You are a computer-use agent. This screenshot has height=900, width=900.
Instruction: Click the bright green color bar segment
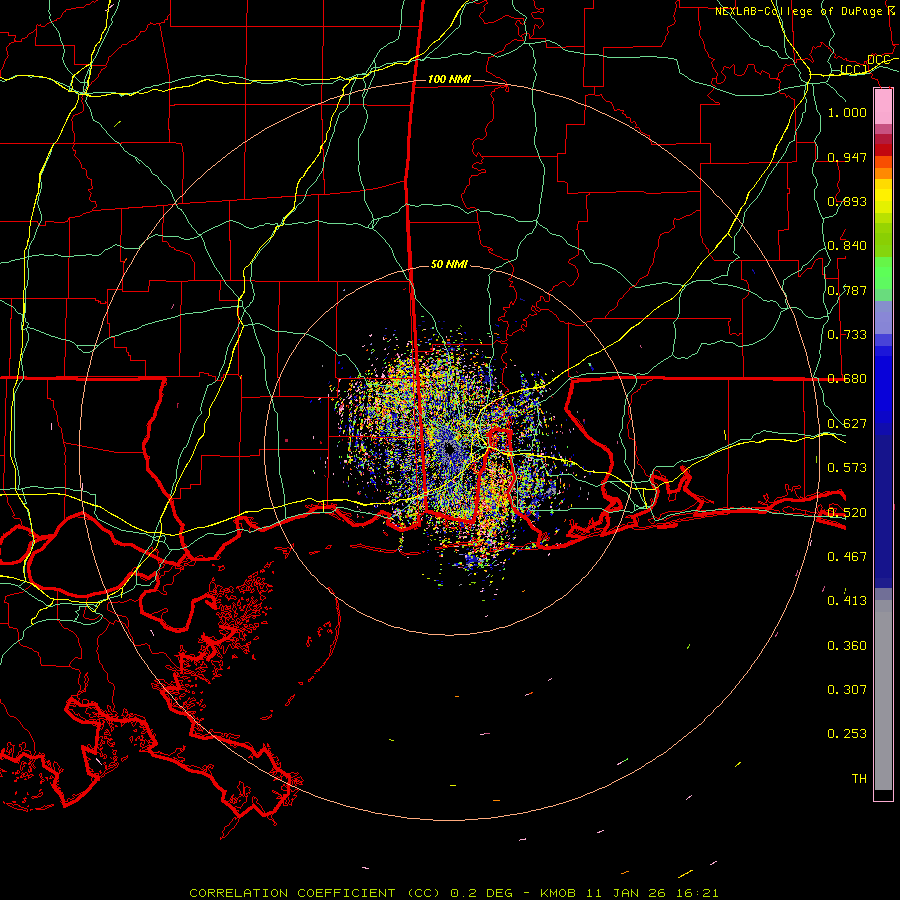883,272
